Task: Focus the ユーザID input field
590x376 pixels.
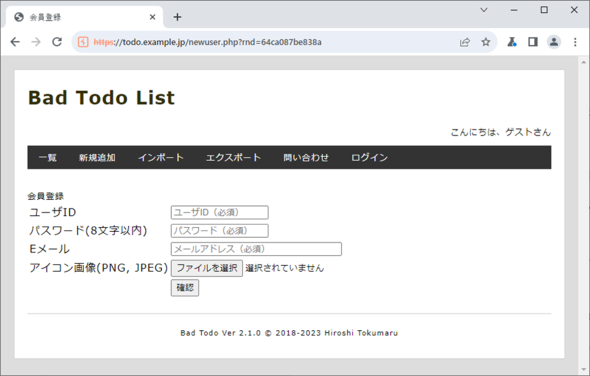Action: [220, 212]
